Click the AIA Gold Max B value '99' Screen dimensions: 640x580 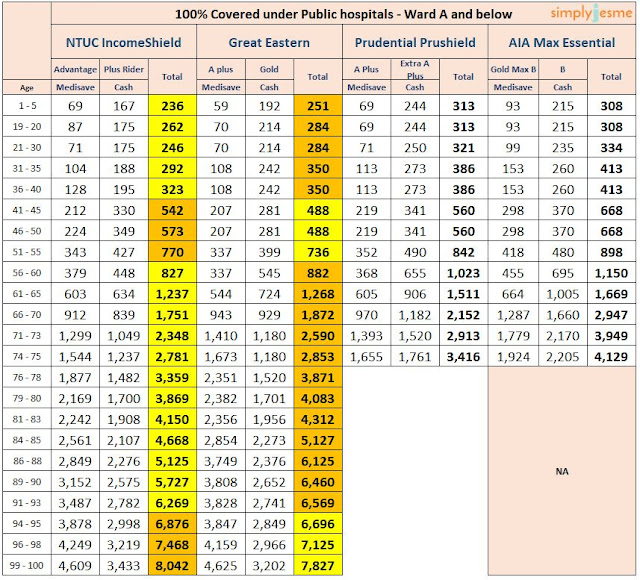tap(513, 148)
